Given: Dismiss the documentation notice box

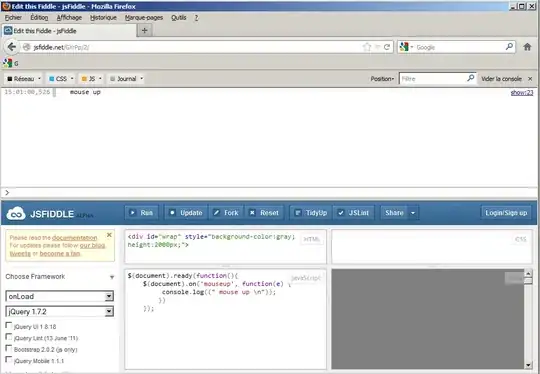Looking at the screenshot, I should point(109,235).
